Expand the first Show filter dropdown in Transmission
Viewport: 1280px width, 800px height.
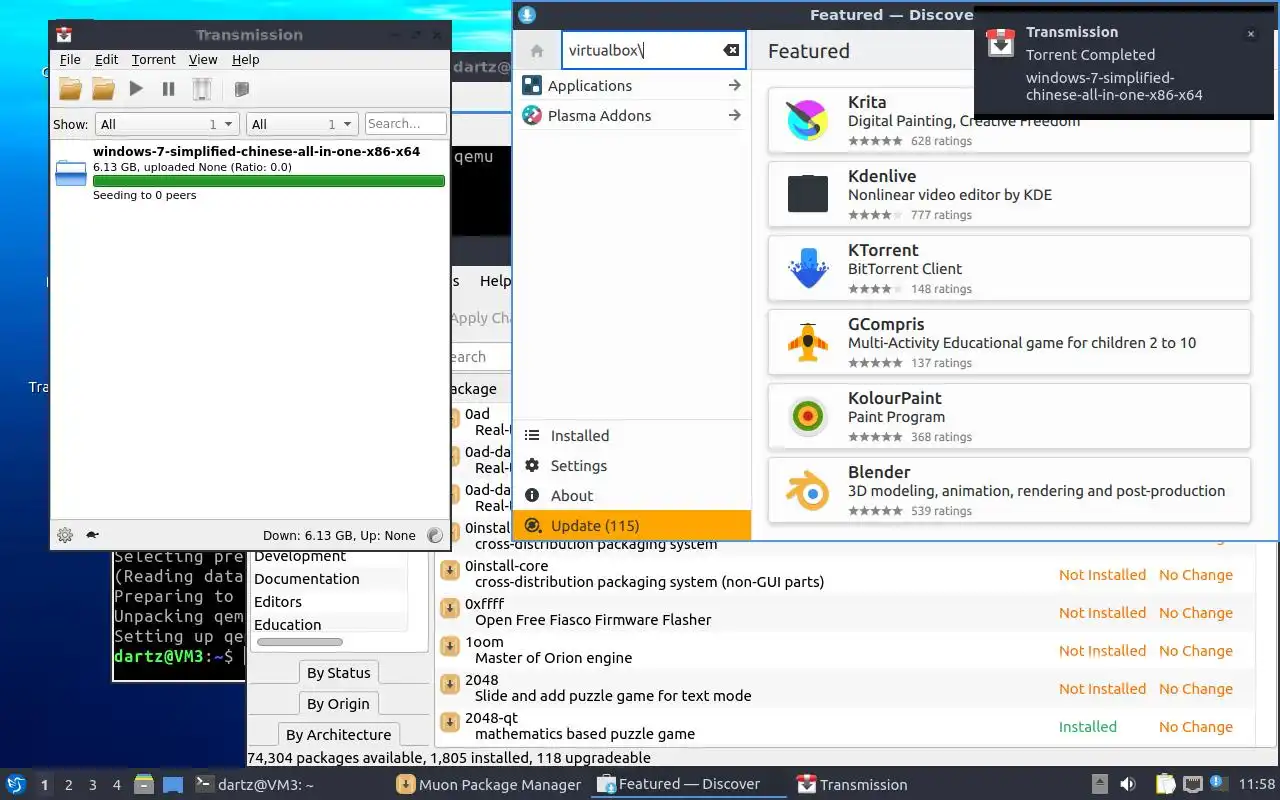tap(166, 124)
